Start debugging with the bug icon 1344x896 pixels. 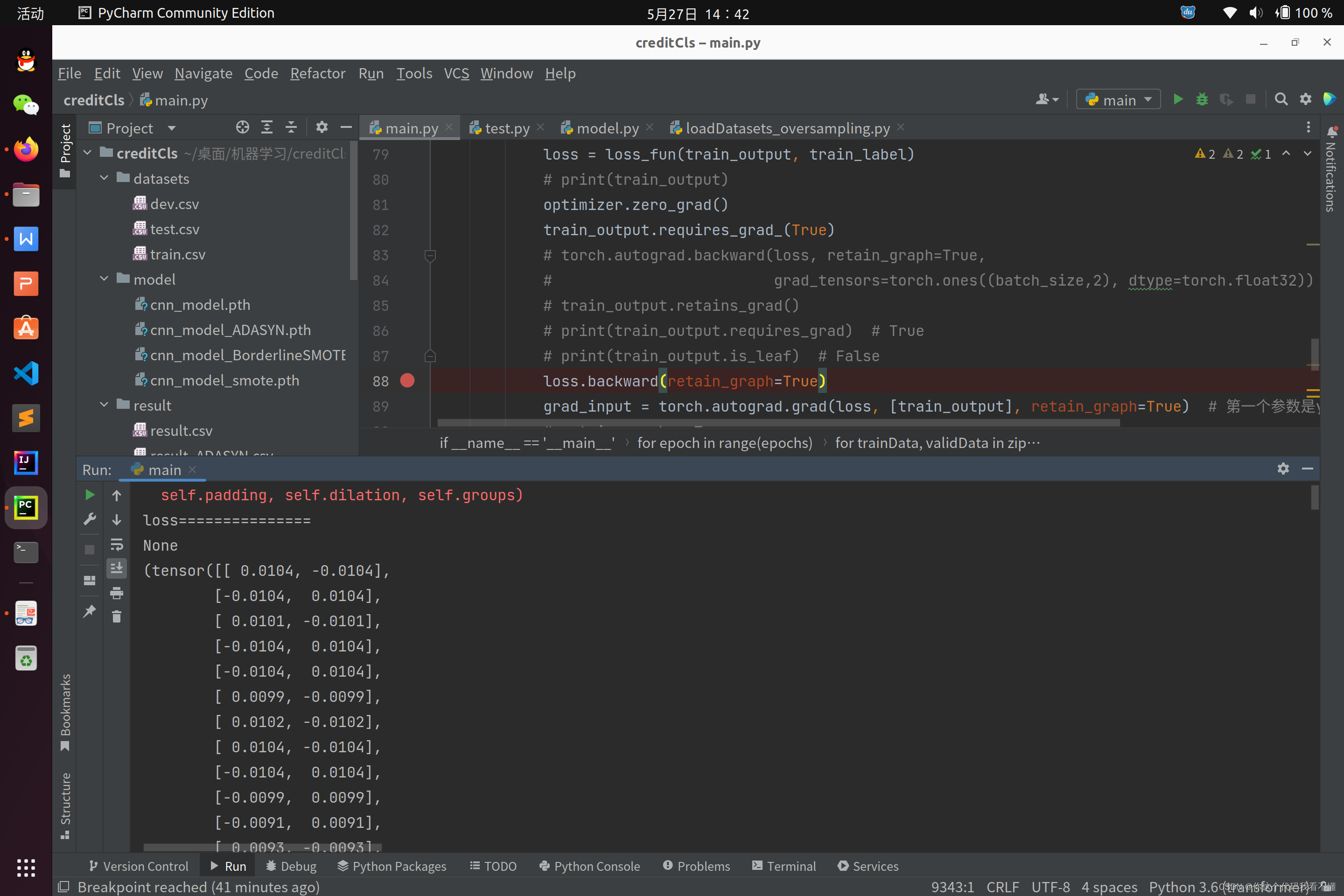(1202, 99)
